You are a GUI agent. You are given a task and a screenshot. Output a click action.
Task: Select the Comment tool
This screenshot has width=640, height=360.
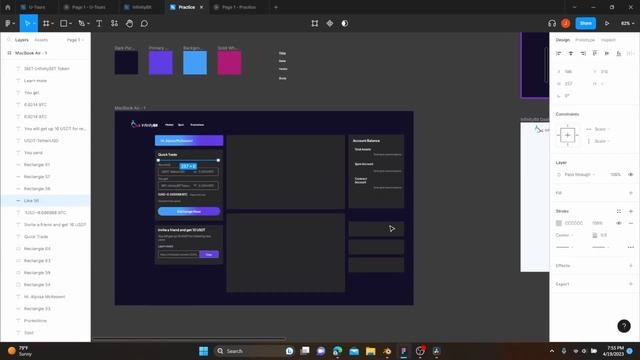(144, 24)
